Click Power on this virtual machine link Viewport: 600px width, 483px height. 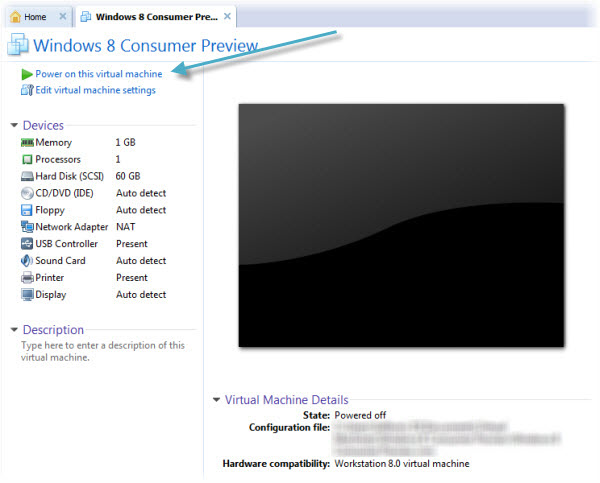tap(98, 74)
